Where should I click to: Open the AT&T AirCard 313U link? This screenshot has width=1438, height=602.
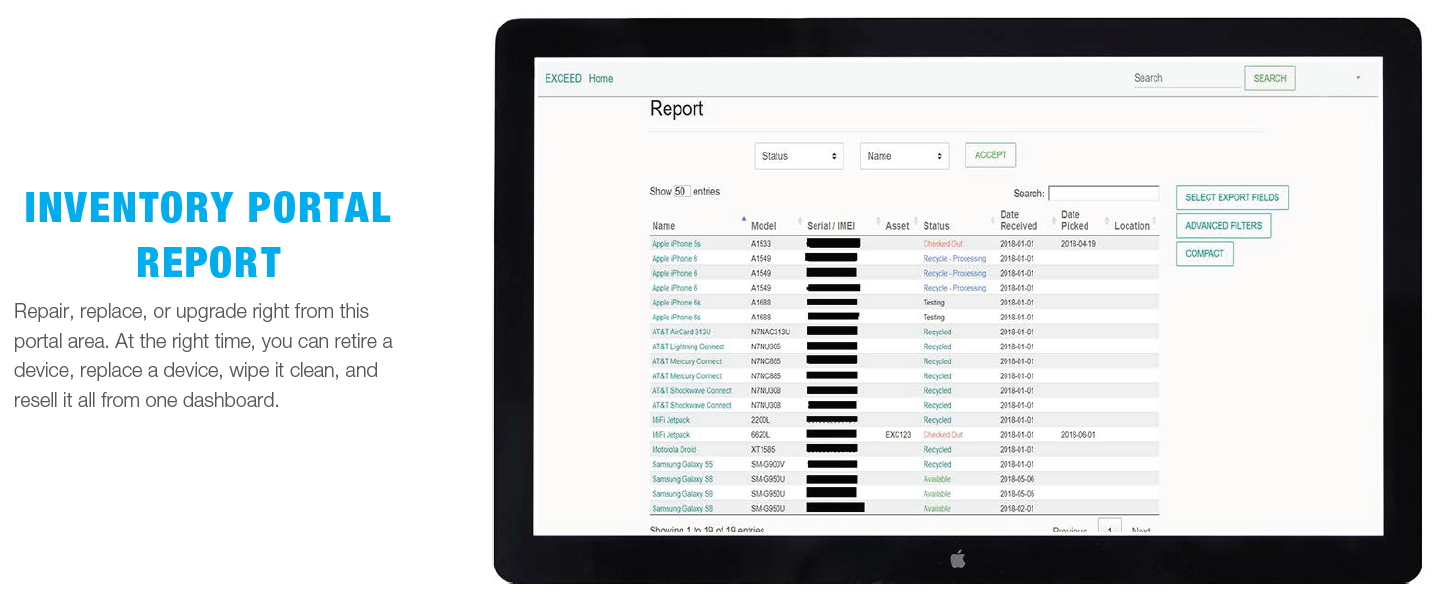coord(681,332)
